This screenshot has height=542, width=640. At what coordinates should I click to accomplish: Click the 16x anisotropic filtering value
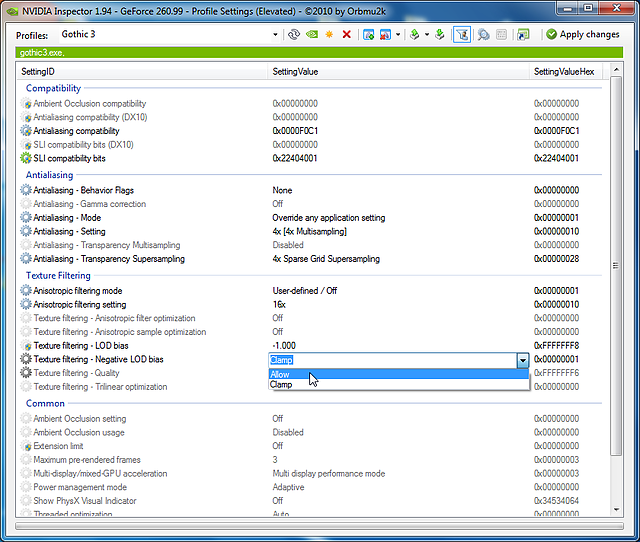click(x=279, y=304)
